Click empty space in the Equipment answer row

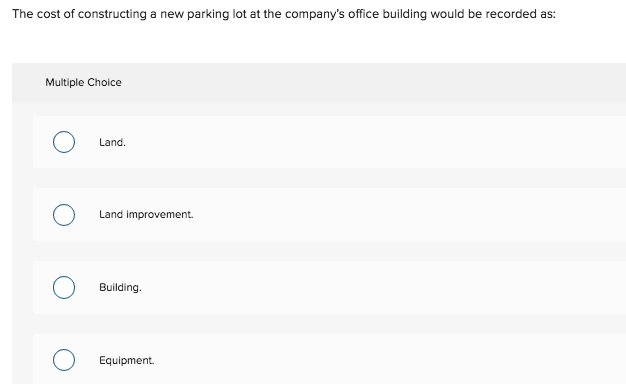coord(359,359)
